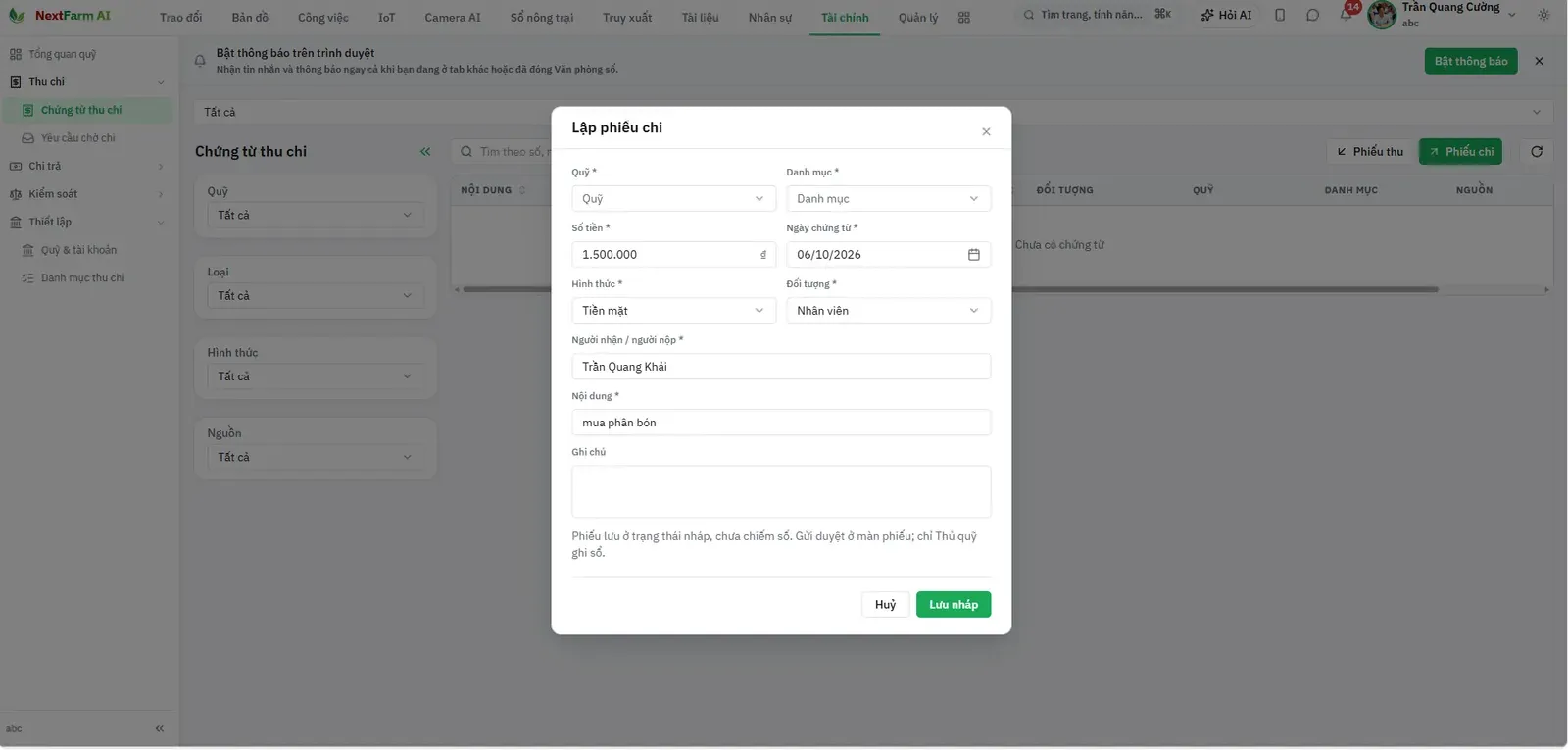Close the Lập phiếu chi dialog

tap(986, 131)
